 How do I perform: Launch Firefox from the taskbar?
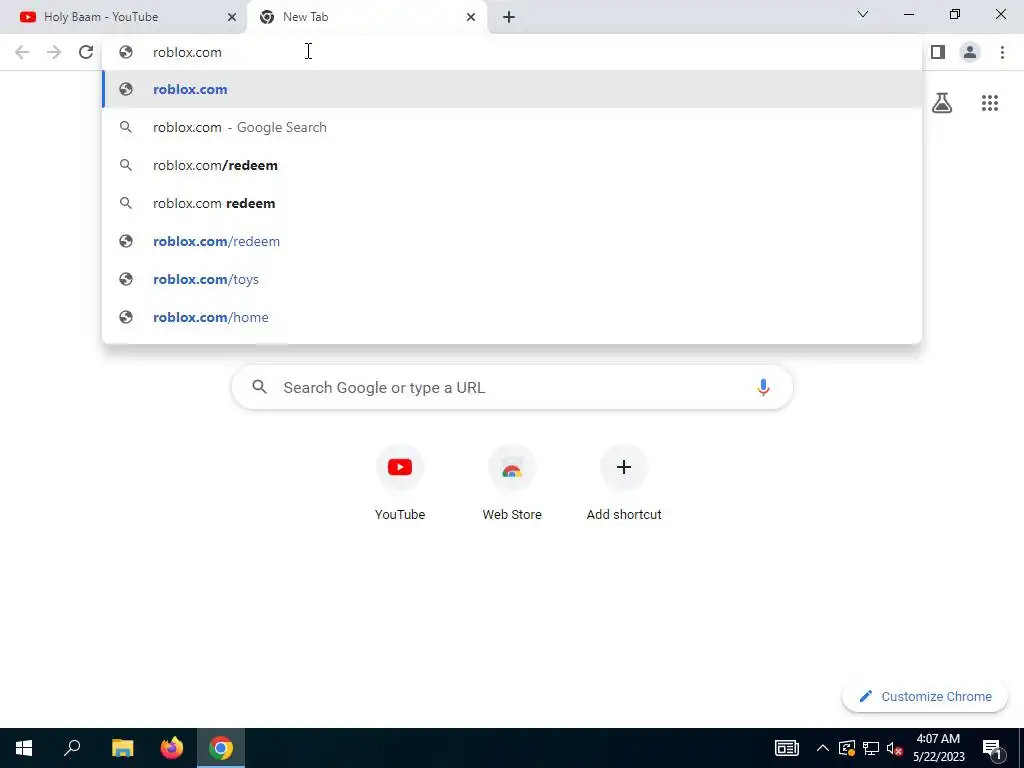172,748
